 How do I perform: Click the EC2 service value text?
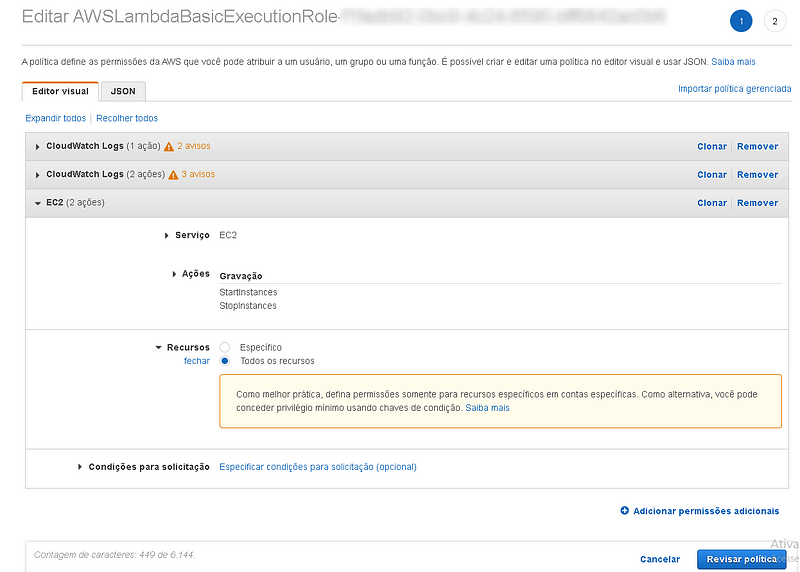pyautogui.click(x=228, y=235)
